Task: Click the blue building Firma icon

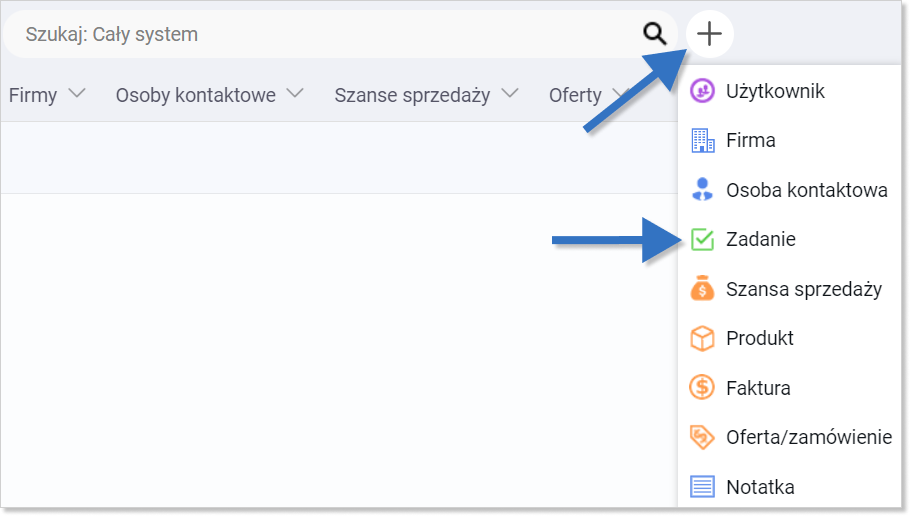Action: (x=702, y=140)
